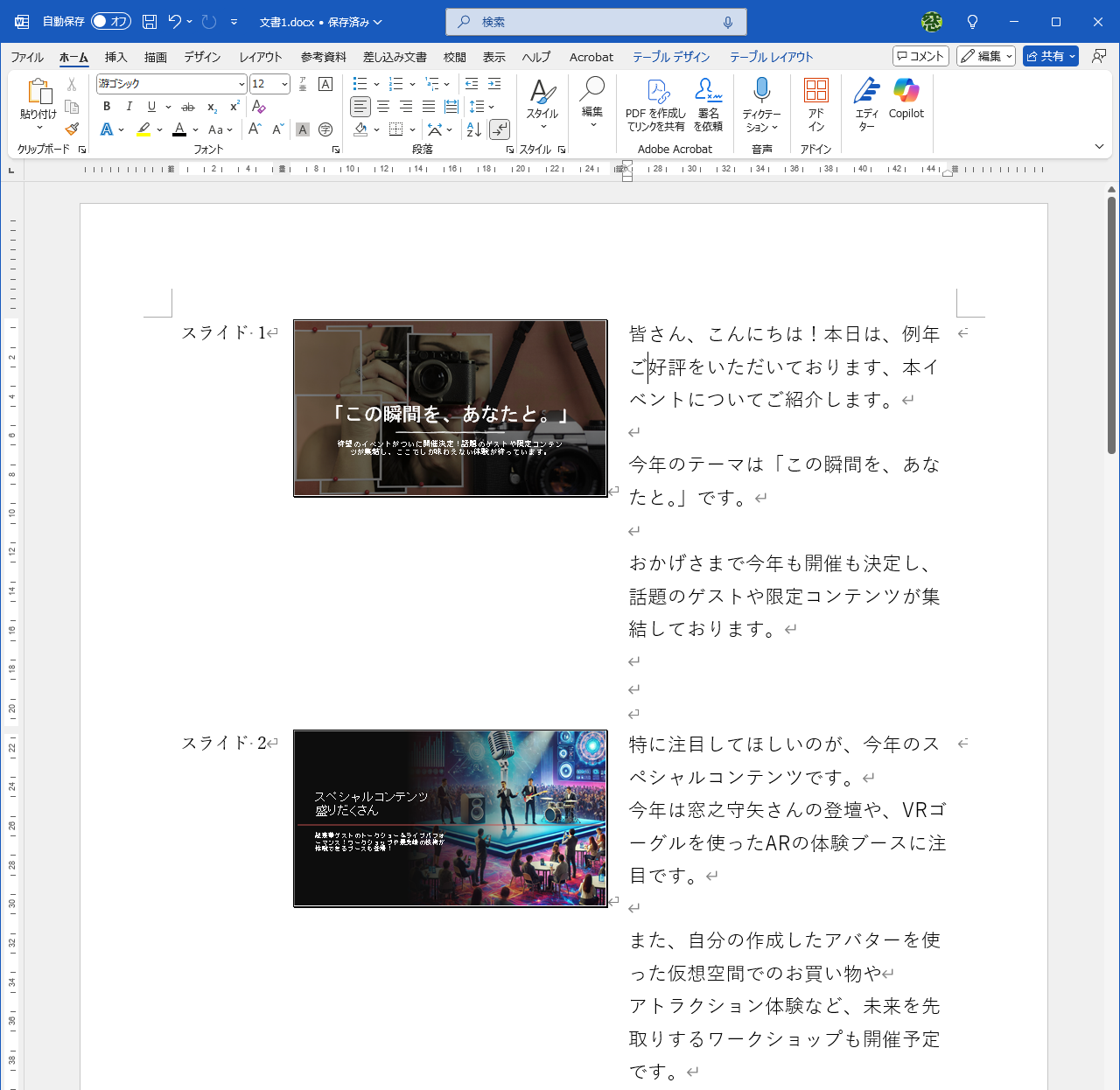Click the 共有 share button
The width and height of the screenshot is (1120, 1090).
[1050, 55]
